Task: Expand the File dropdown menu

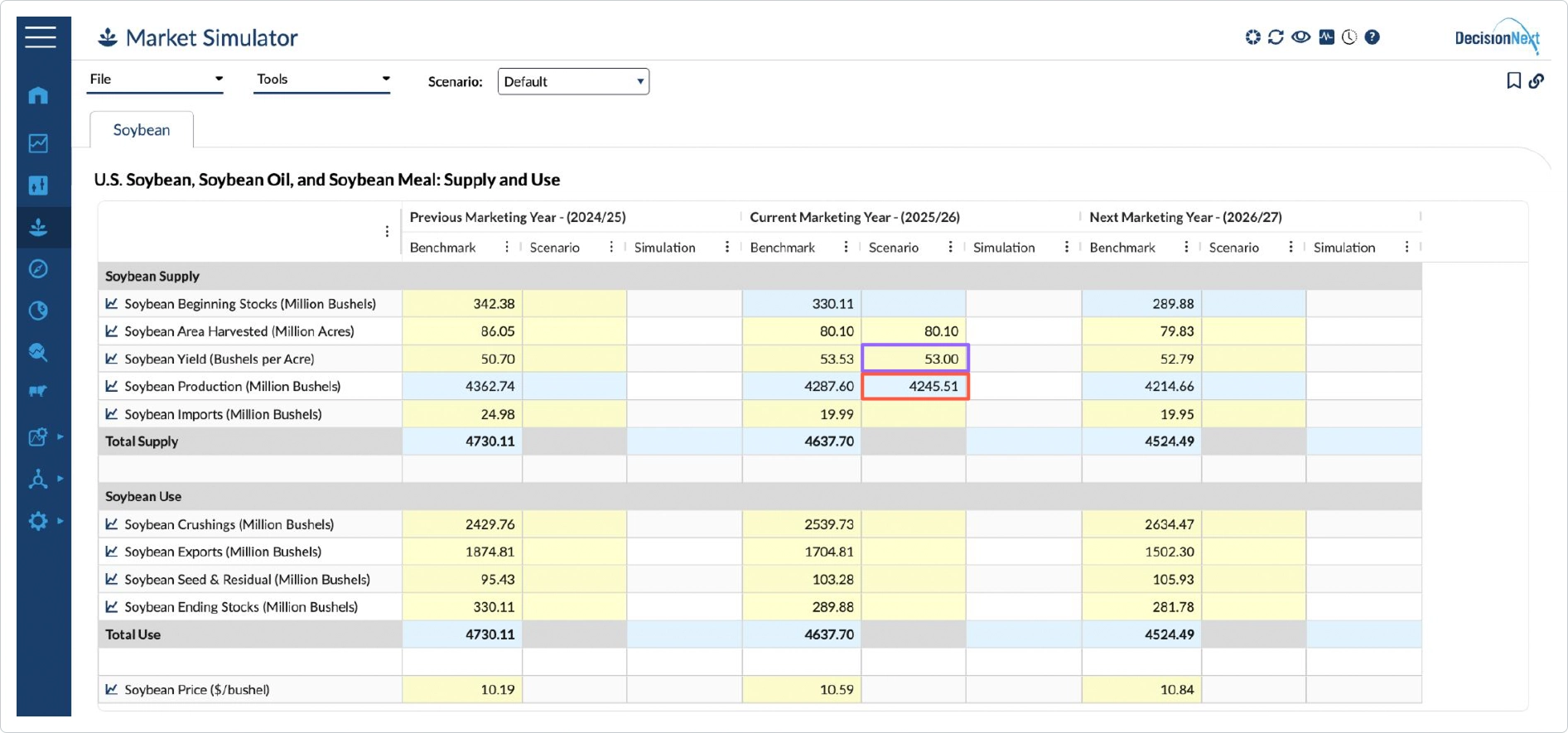Action: 156,80
